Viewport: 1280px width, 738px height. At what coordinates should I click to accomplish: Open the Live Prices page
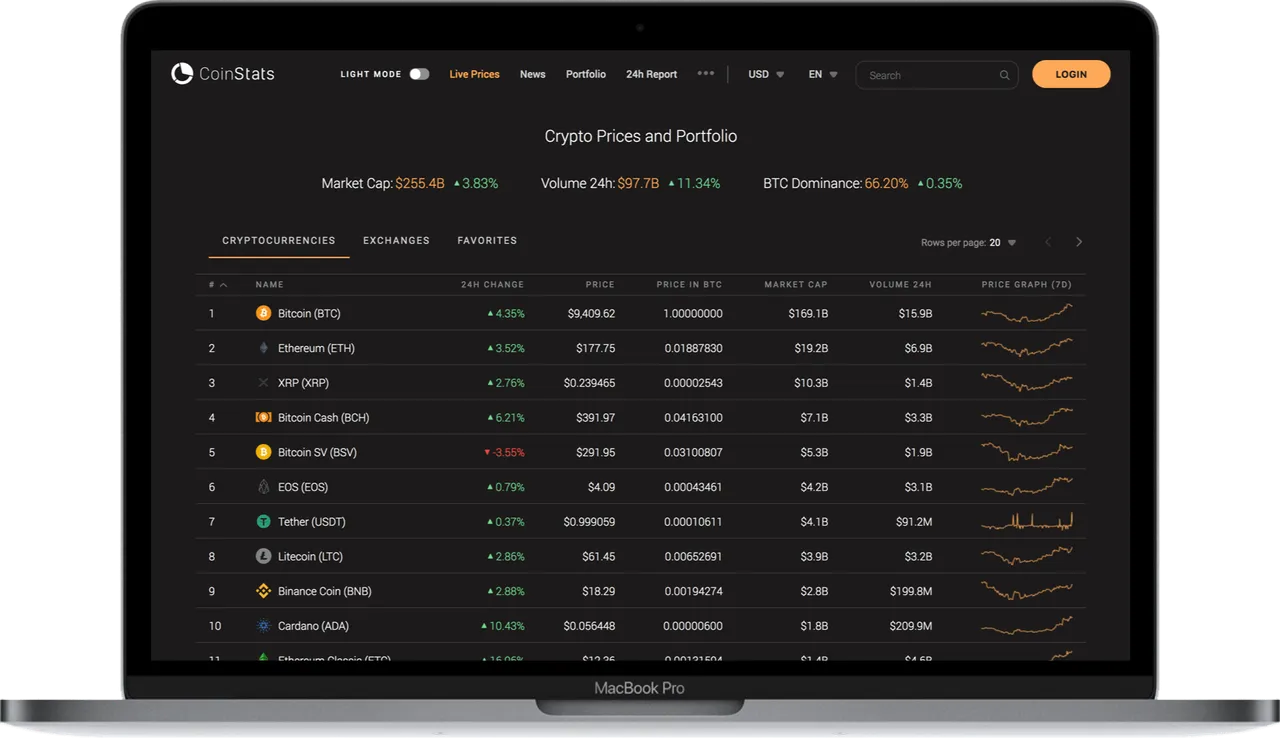pyautogui.click(x=474, y=74)
